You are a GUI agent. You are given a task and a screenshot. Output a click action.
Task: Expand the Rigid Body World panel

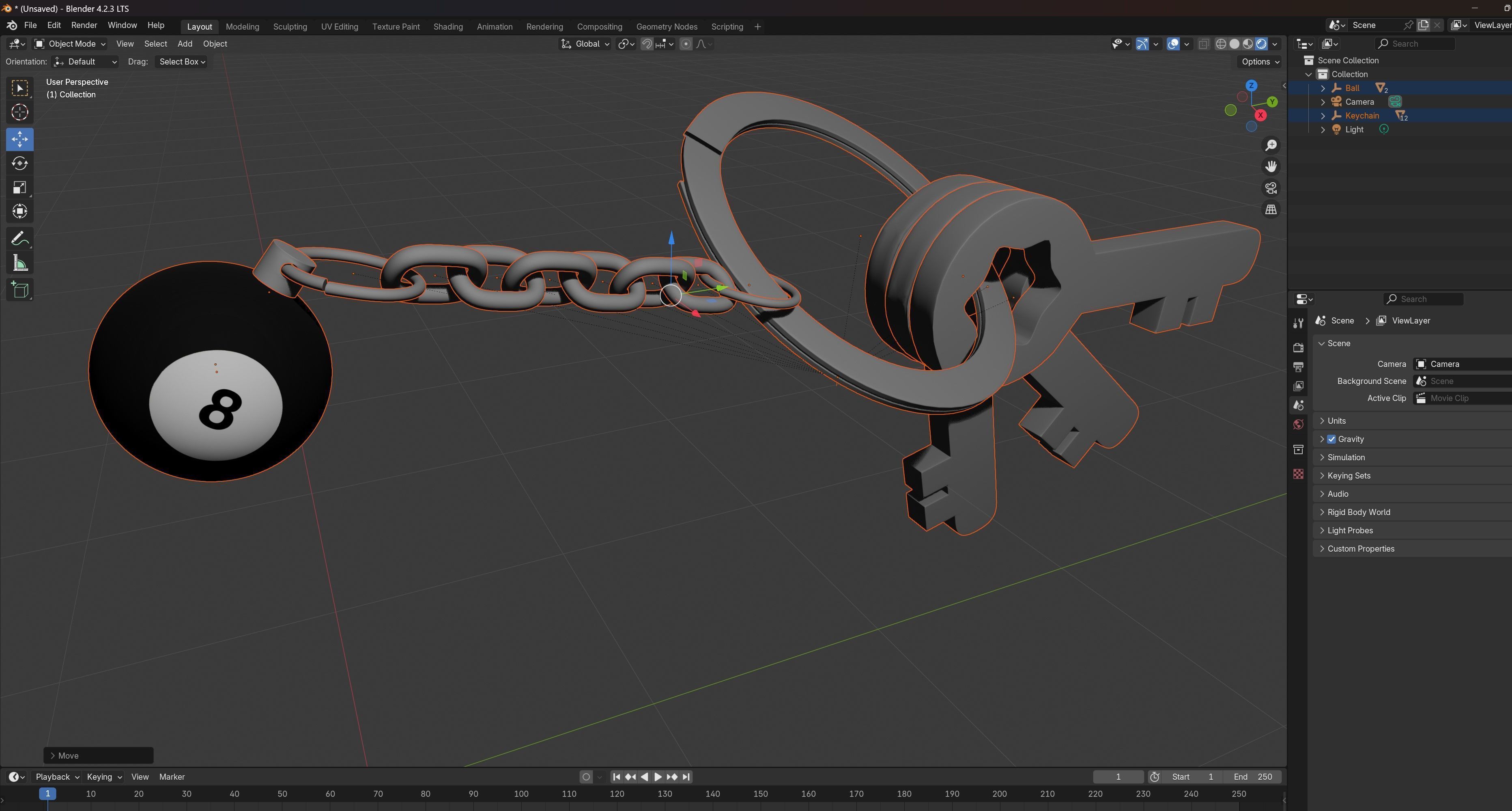click(x=1358, y=512)
